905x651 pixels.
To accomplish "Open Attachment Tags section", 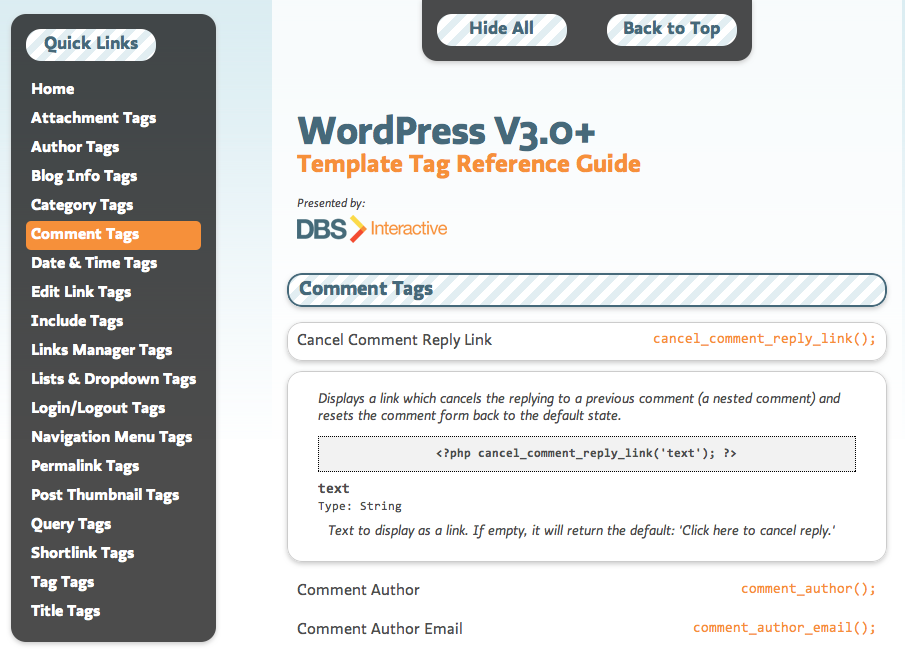I will [94, 118].
